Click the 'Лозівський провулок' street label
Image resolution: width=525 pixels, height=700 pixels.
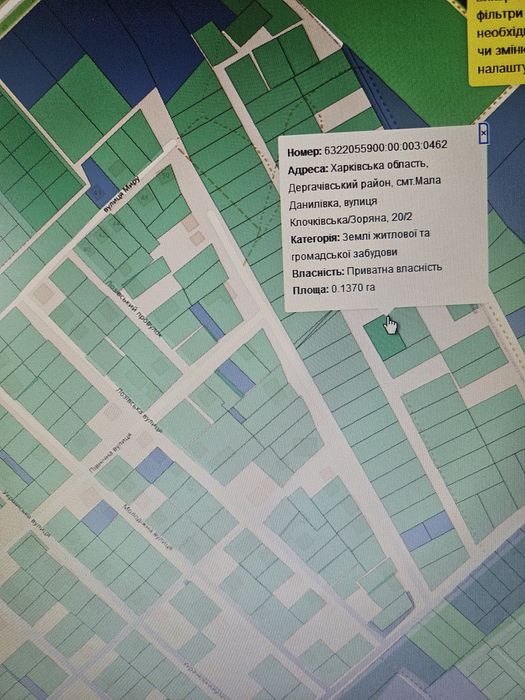click(134, 308)
